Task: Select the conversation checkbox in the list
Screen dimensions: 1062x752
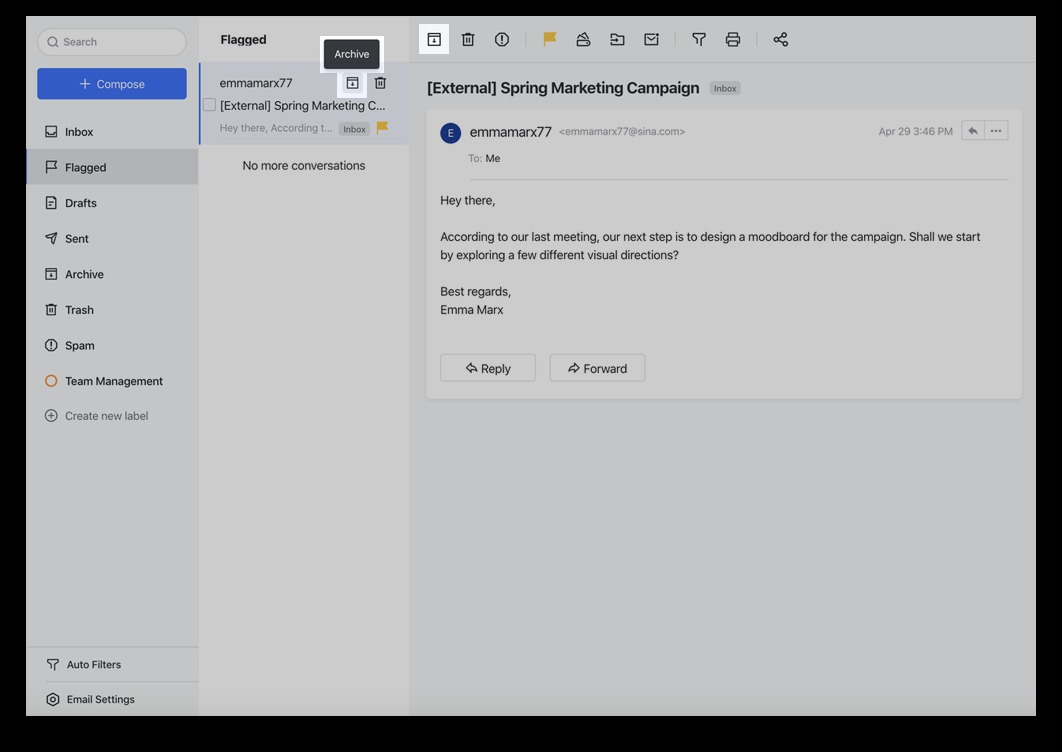Action: point(209,104)
